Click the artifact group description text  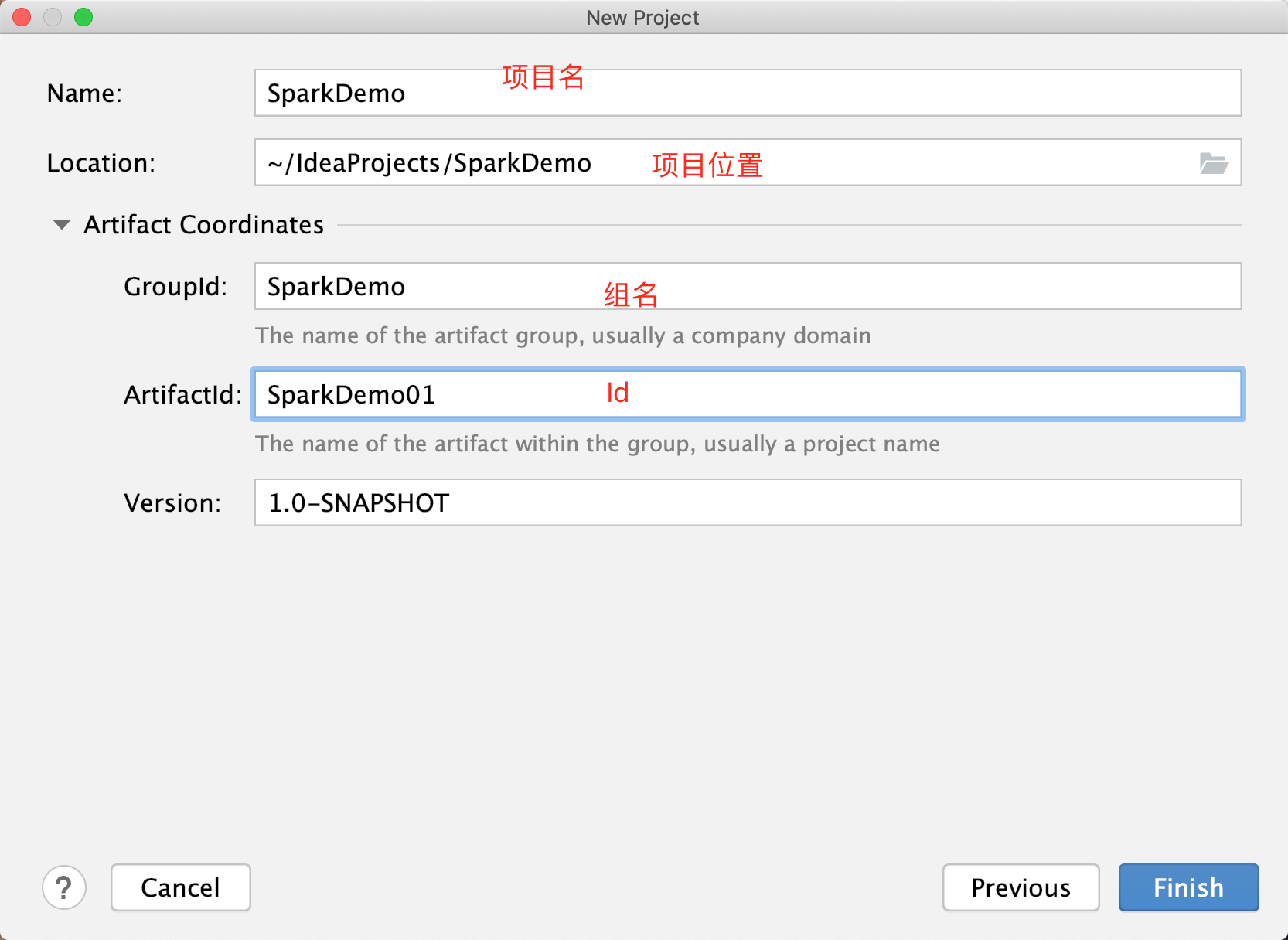[x=563, y=335]
